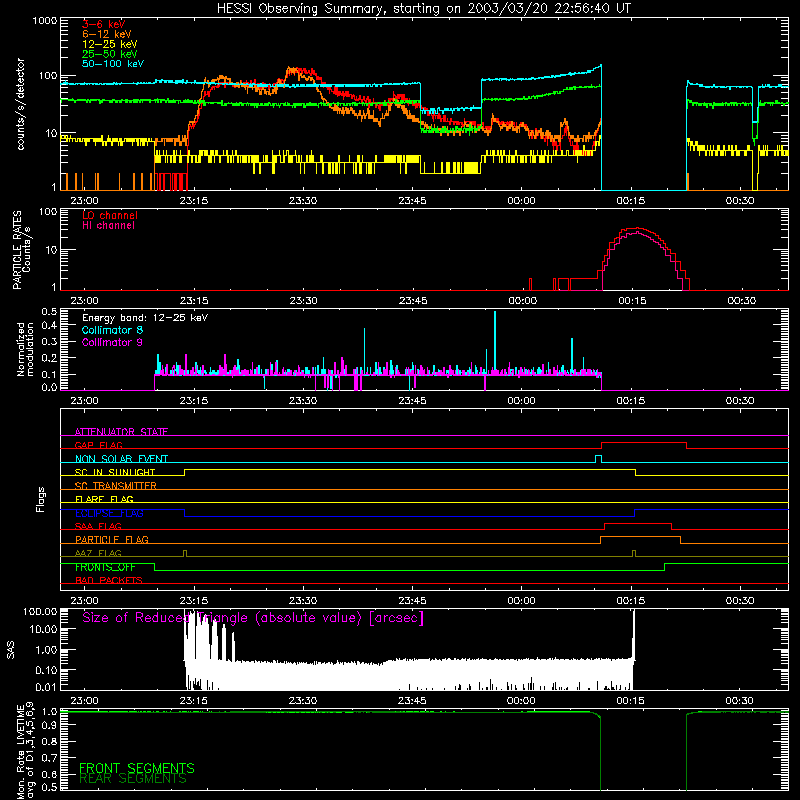Click the counts/s/detector axis title
Viewport: 800px width, 800px height.
[x=20, y=104]
